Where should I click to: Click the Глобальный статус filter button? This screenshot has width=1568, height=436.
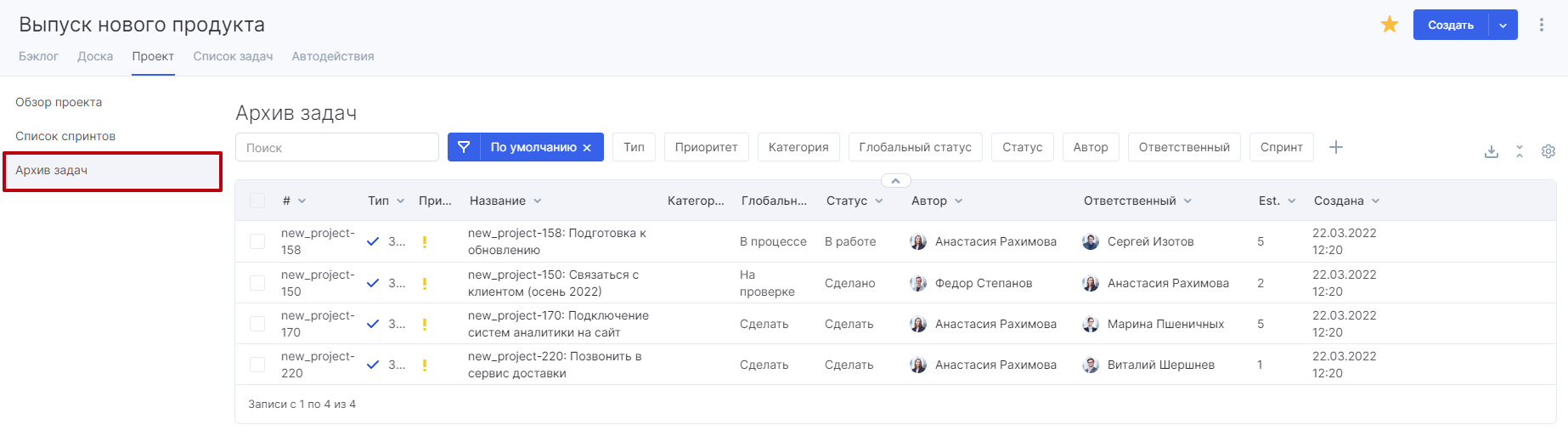click(915, 147)
